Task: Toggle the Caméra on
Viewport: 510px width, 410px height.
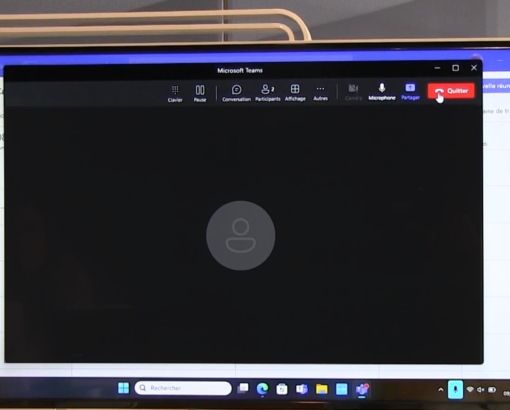Action: pyautogui.click(x=353, y=92)
